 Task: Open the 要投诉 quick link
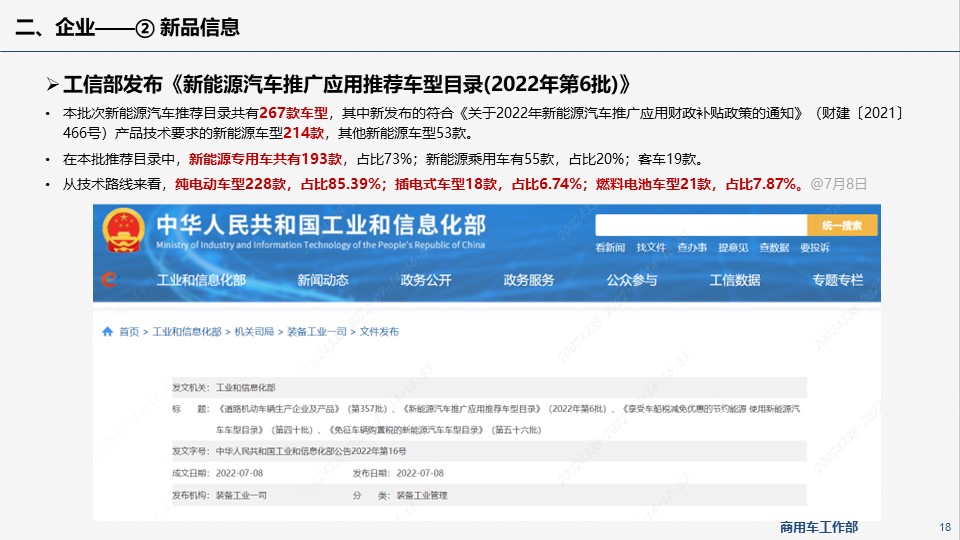[815, 247]
